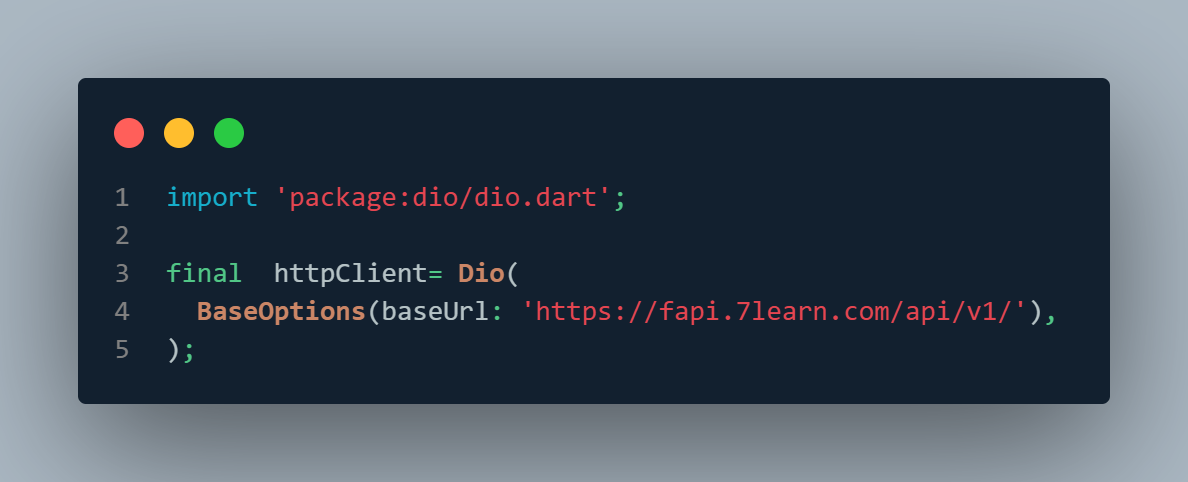Click line number 5 in gutter

click(122, 350)
